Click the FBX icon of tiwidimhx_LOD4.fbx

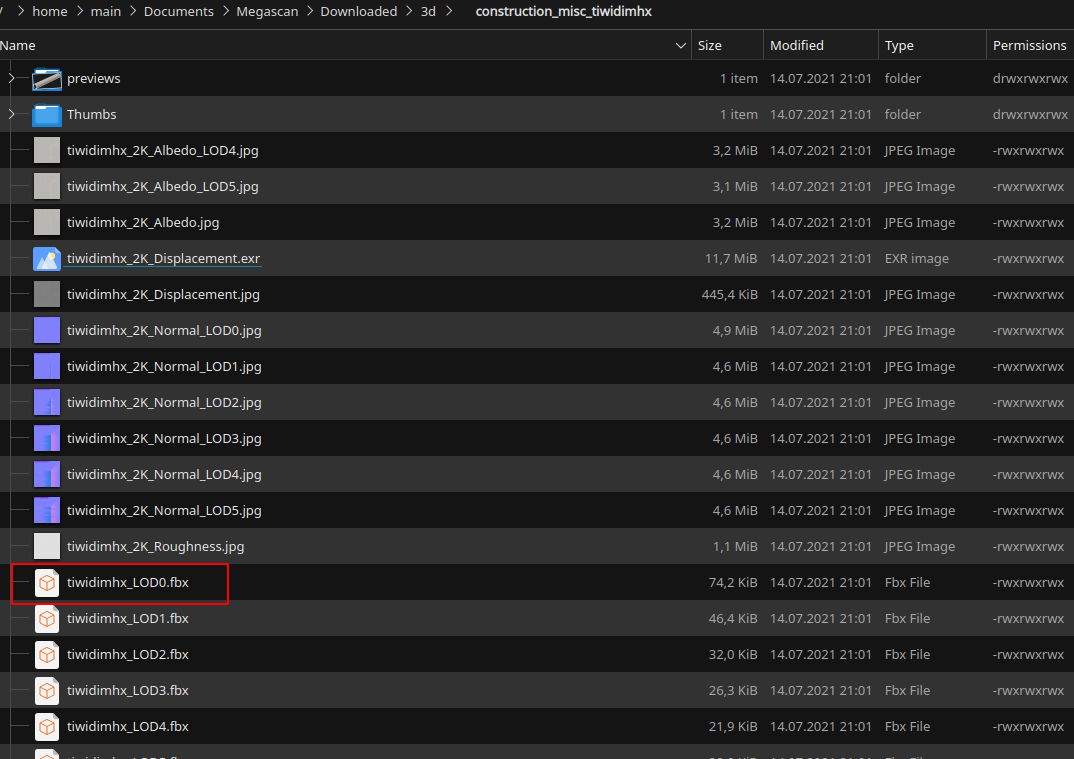47,726
